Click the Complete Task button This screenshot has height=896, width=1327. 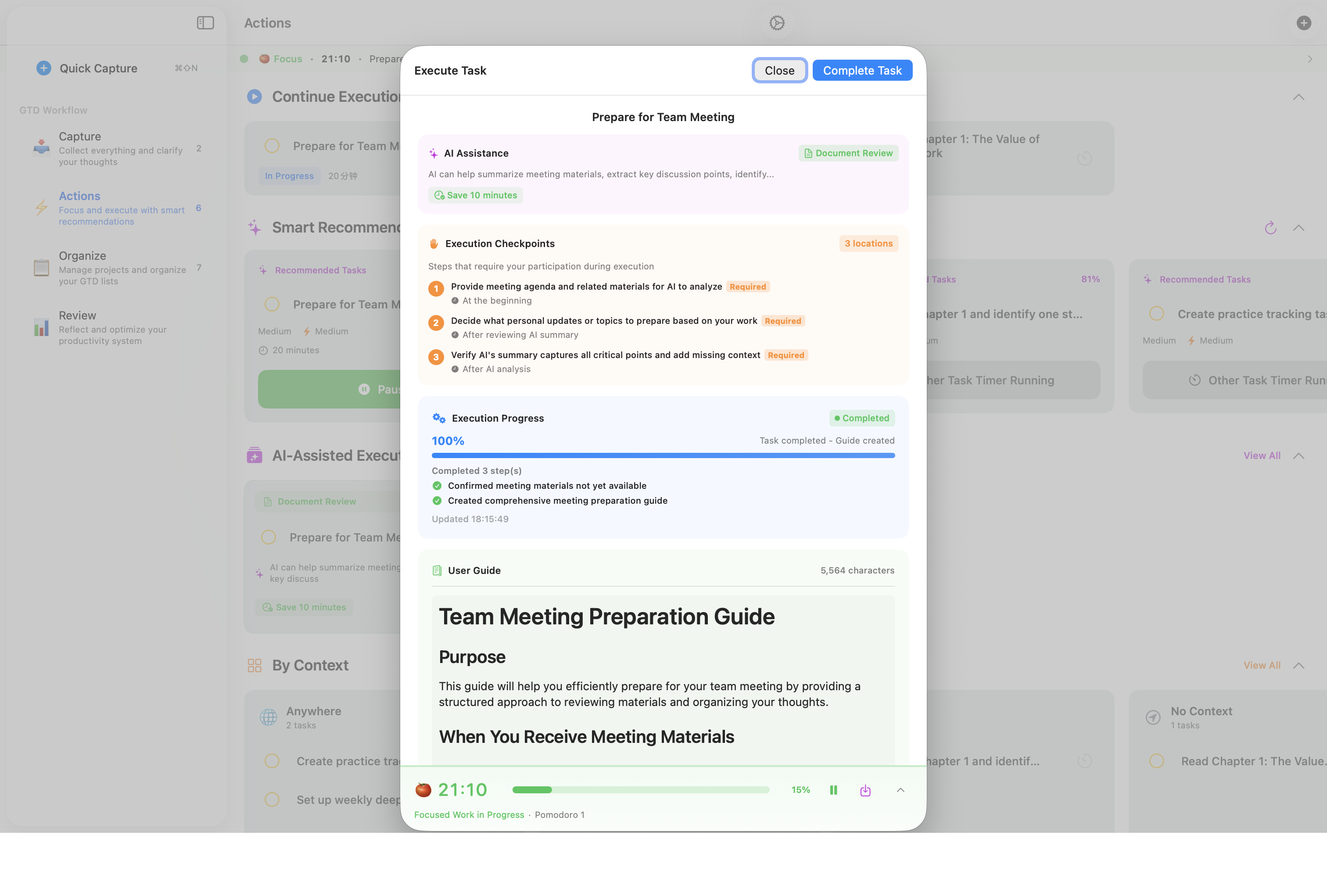click(862, 70)
